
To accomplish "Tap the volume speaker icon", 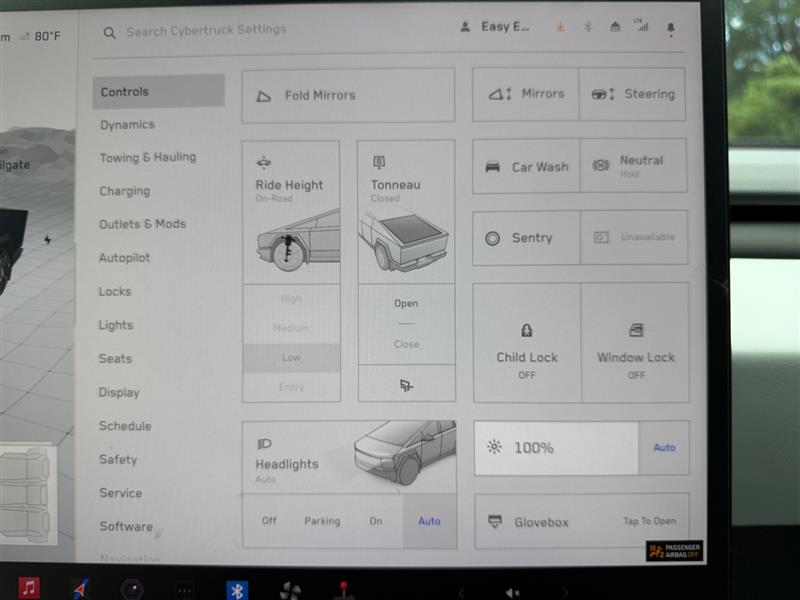I will (x=512, y=592).
